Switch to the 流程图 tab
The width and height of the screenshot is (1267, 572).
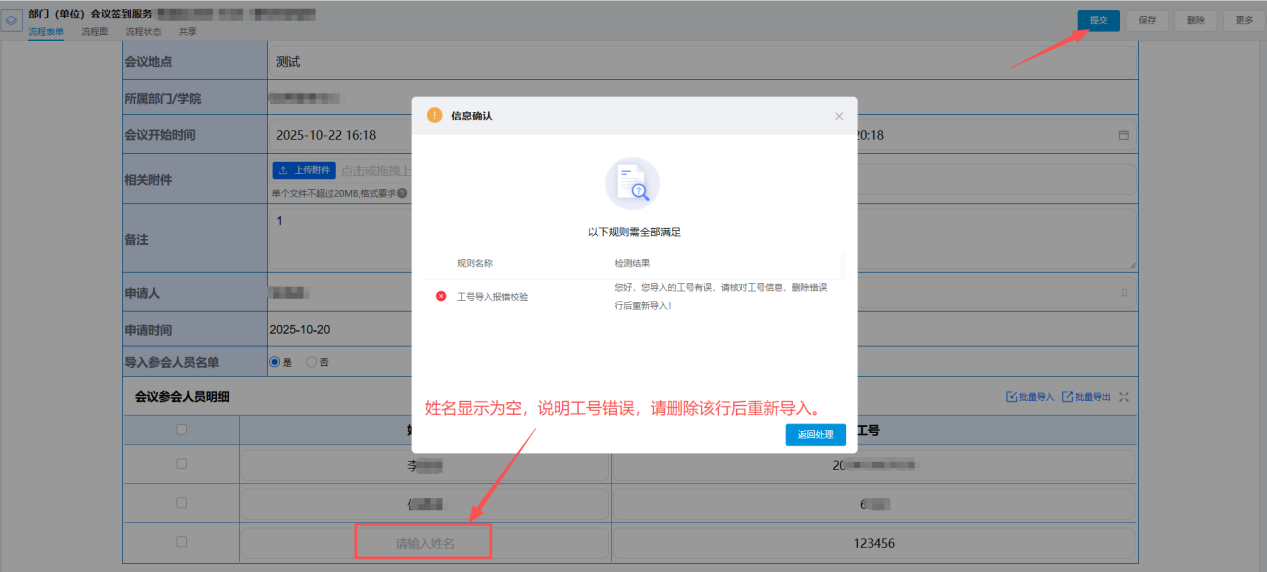[x=94, y=32]
